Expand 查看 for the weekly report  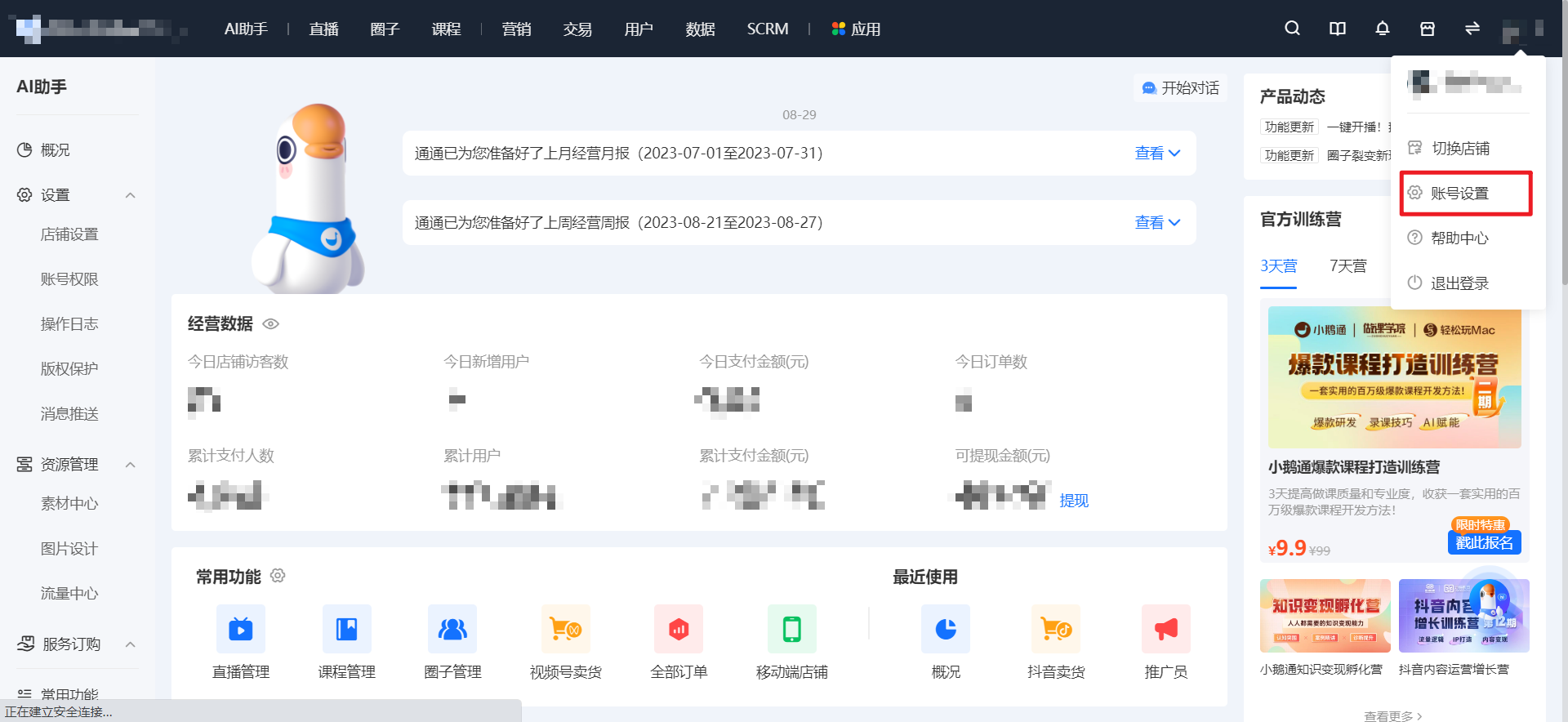pos(1157,222)
